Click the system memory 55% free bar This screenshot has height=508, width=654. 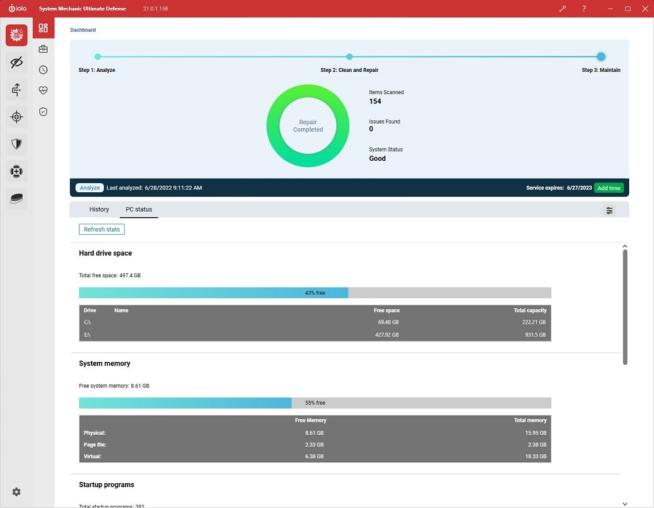[315, 402]
